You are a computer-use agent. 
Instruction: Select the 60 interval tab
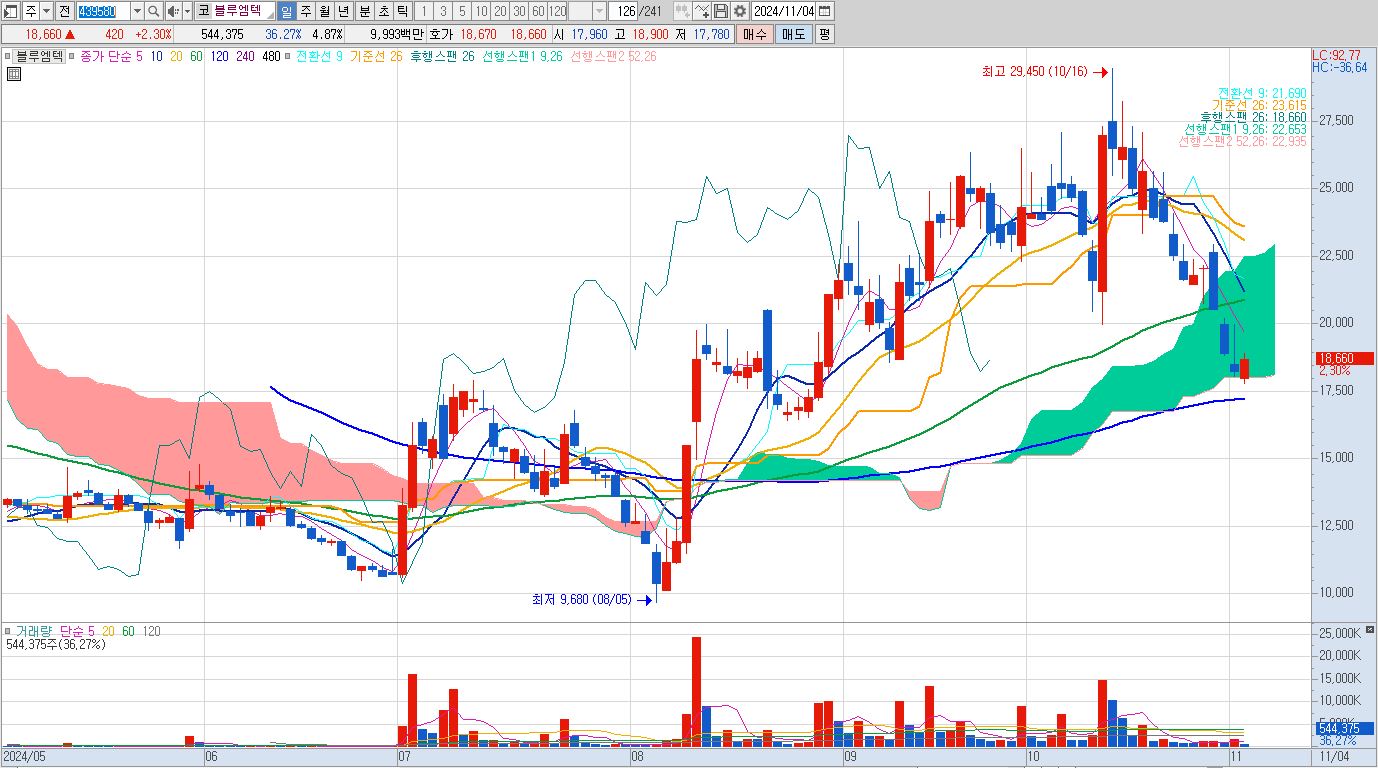click(538, 11)
